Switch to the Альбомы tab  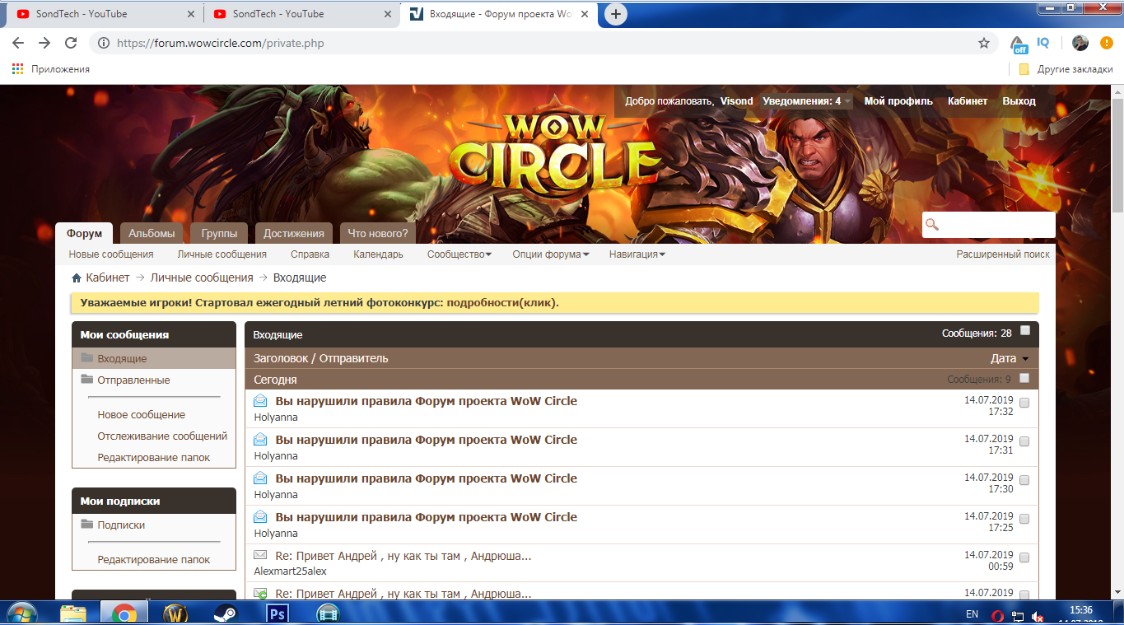(x=152, y=233)
